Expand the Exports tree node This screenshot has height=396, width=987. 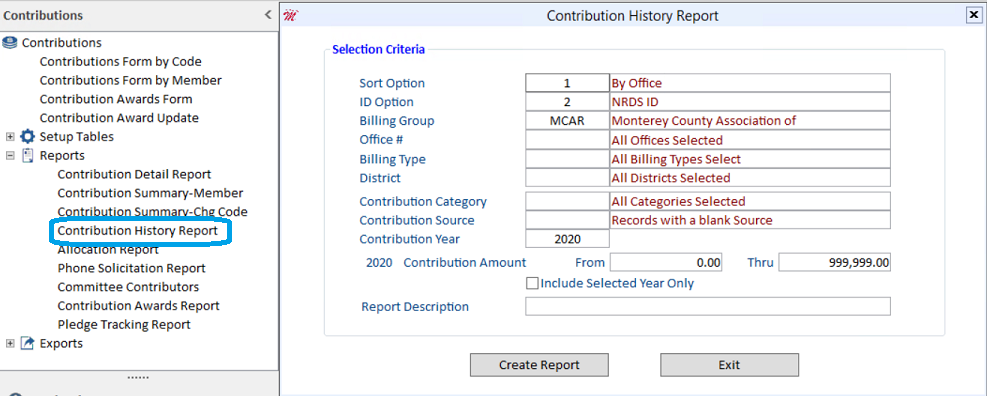pyautogui.click(x=10, y=343)
